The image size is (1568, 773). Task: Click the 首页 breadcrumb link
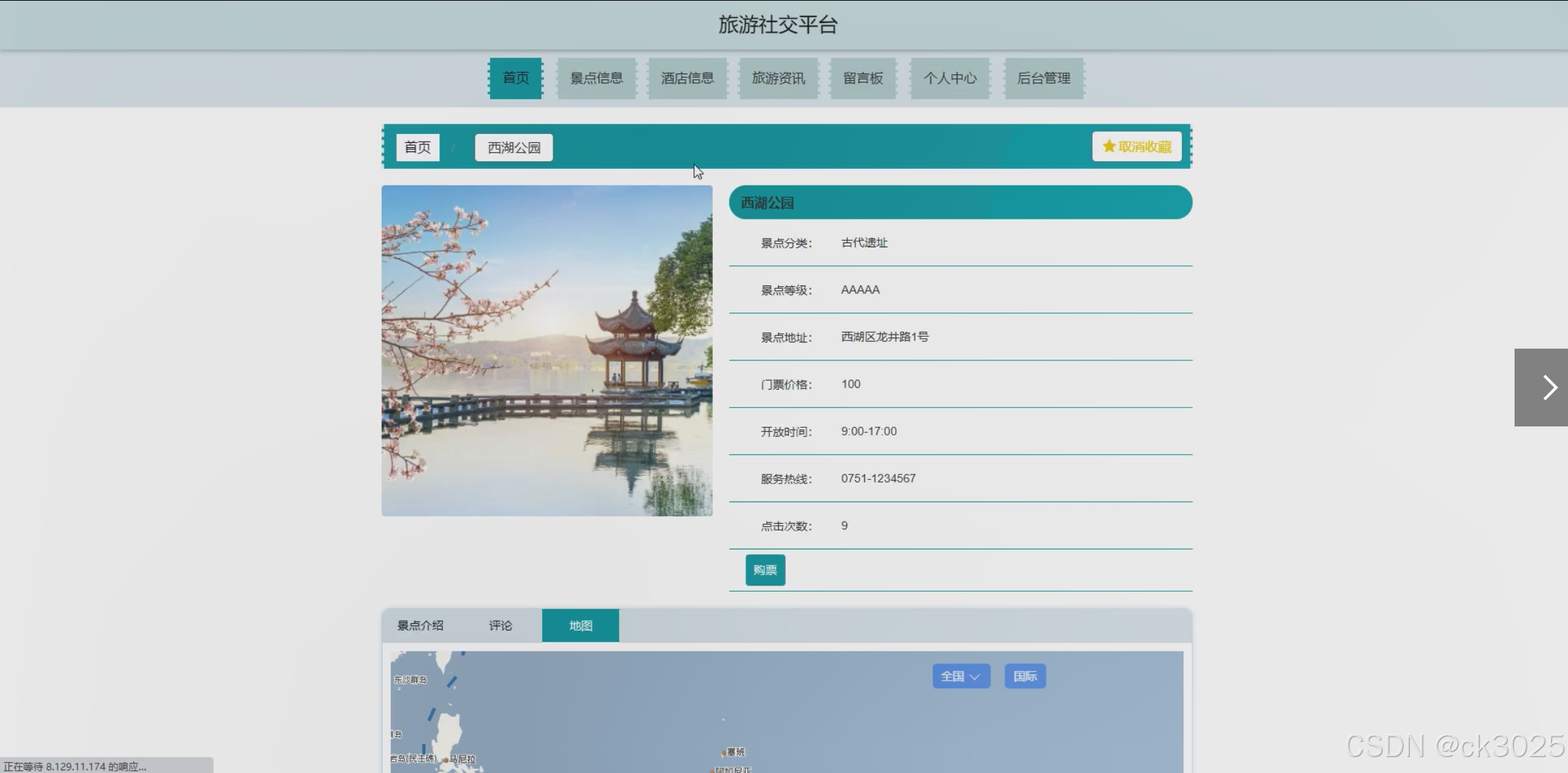pyautogui.click(x=417, y=147)
